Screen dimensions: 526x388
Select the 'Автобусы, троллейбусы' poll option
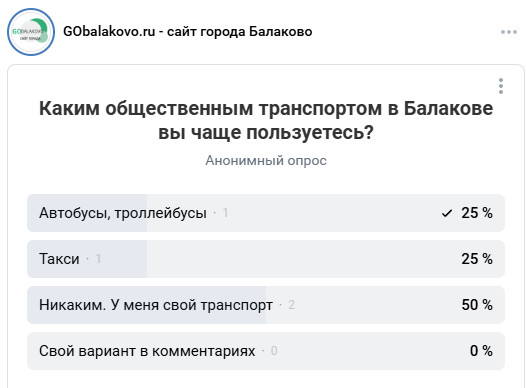pos(266,213)
